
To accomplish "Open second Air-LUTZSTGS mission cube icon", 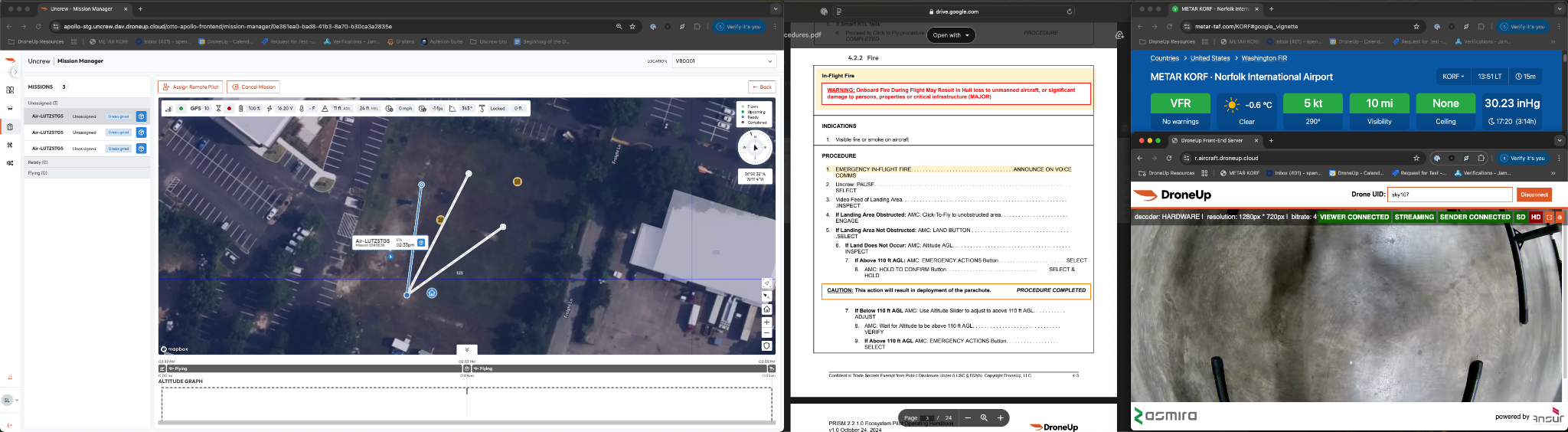I will tap(141, 133).
